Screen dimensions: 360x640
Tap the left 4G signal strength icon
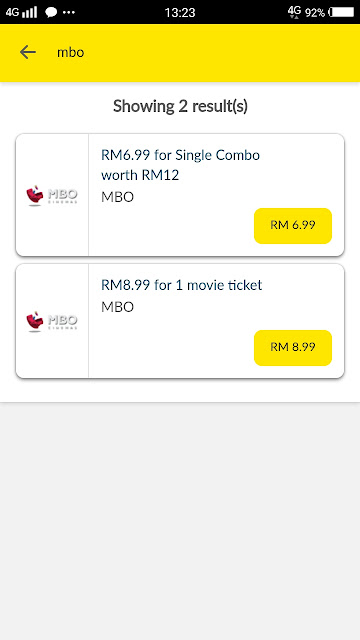pyautogui.click(x=21, y=12)
